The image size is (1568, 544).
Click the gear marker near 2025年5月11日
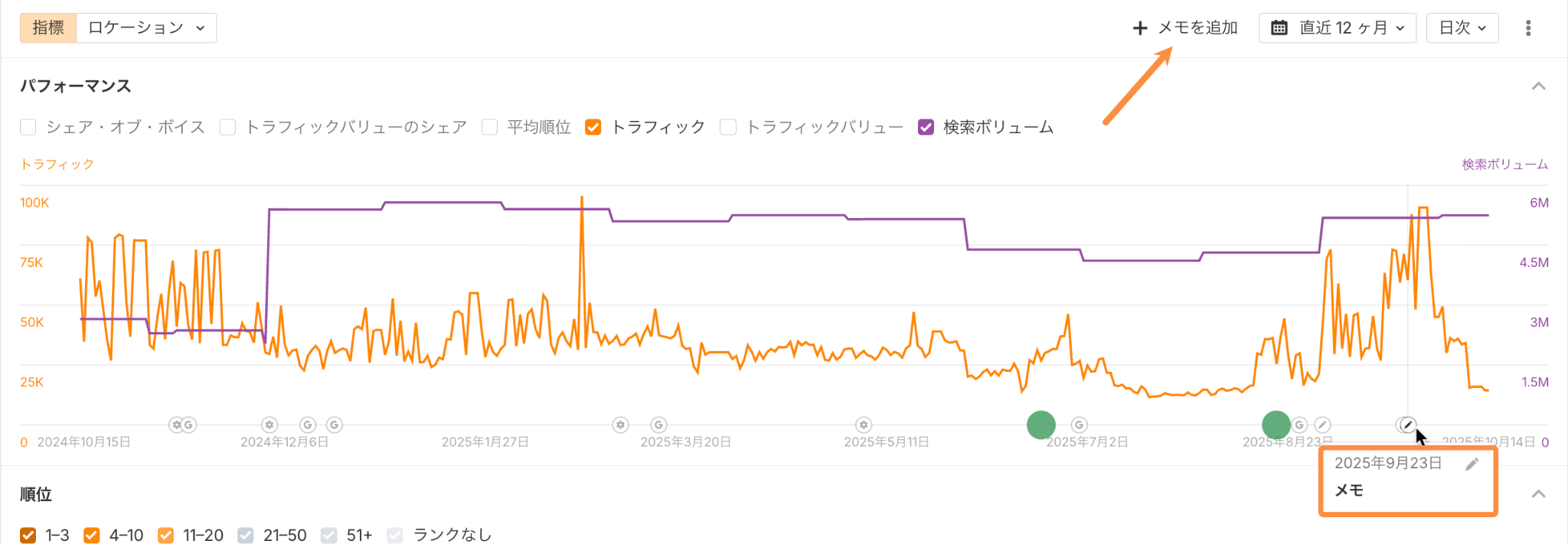(864, 425)
